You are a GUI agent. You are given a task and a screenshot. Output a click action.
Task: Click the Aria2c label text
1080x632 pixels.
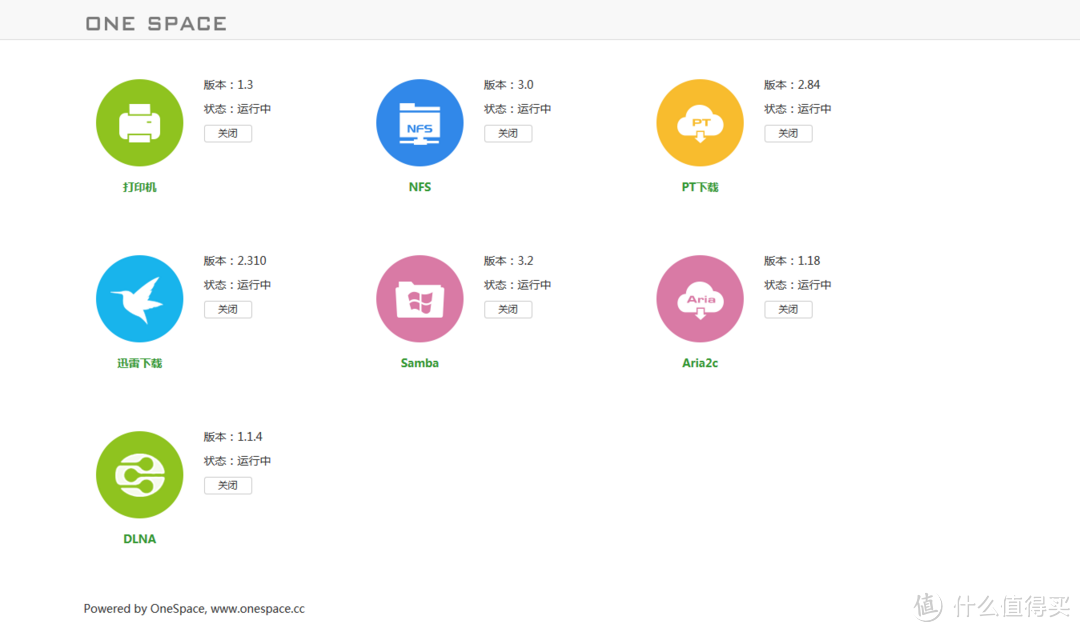pyautogui.click(x=700, y=363)
